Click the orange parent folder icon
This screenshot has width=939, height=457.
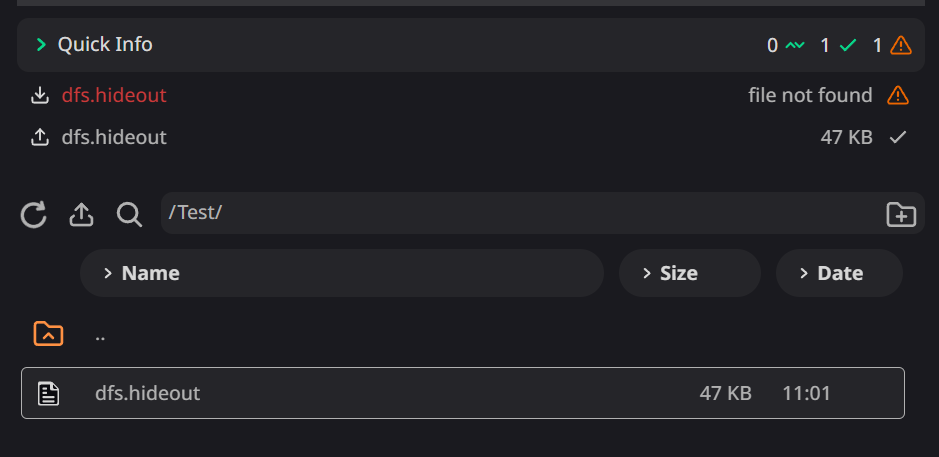click(x=48, y=334)
